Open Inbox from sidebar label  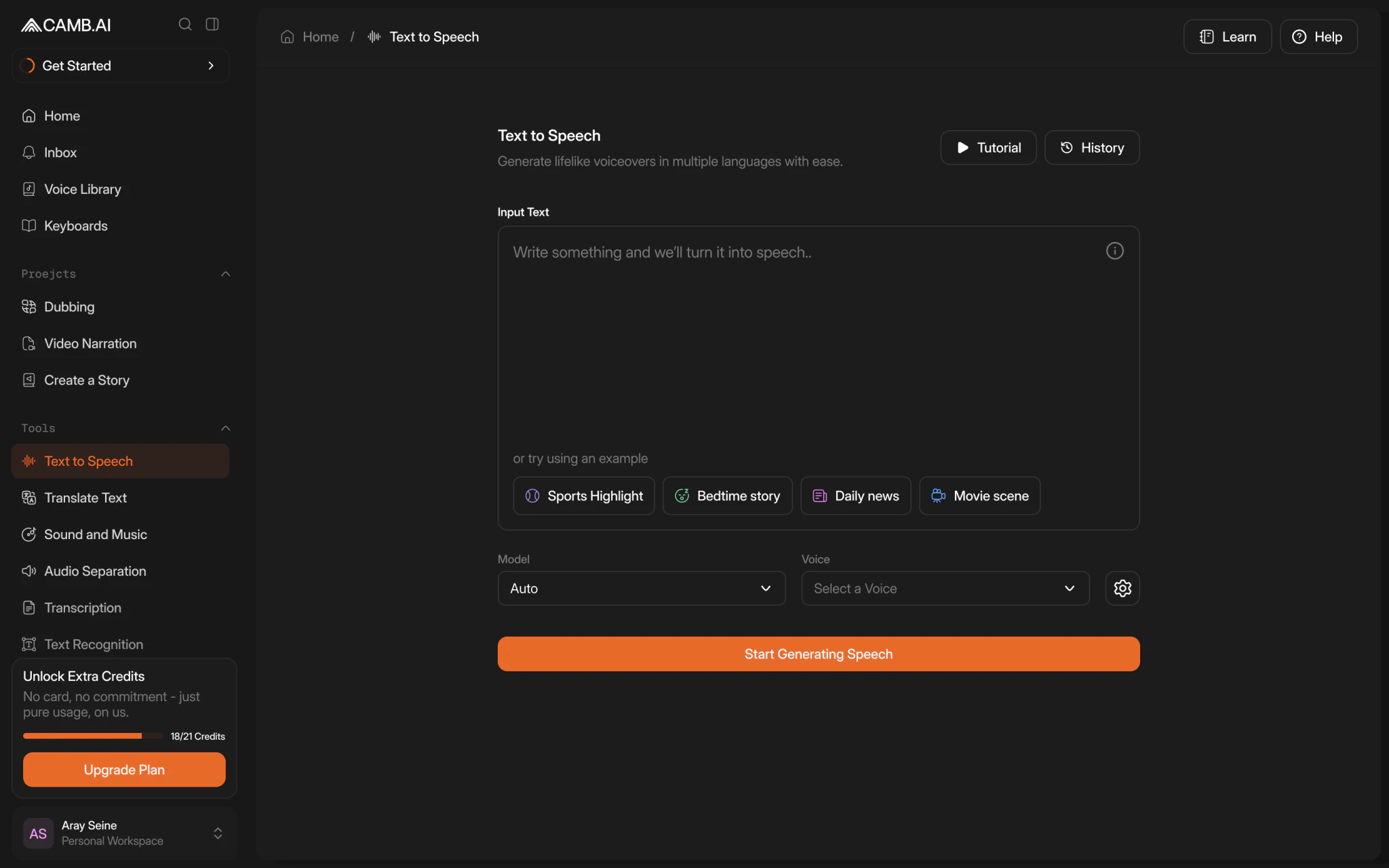pyautogui.click(x=60, y=153)
